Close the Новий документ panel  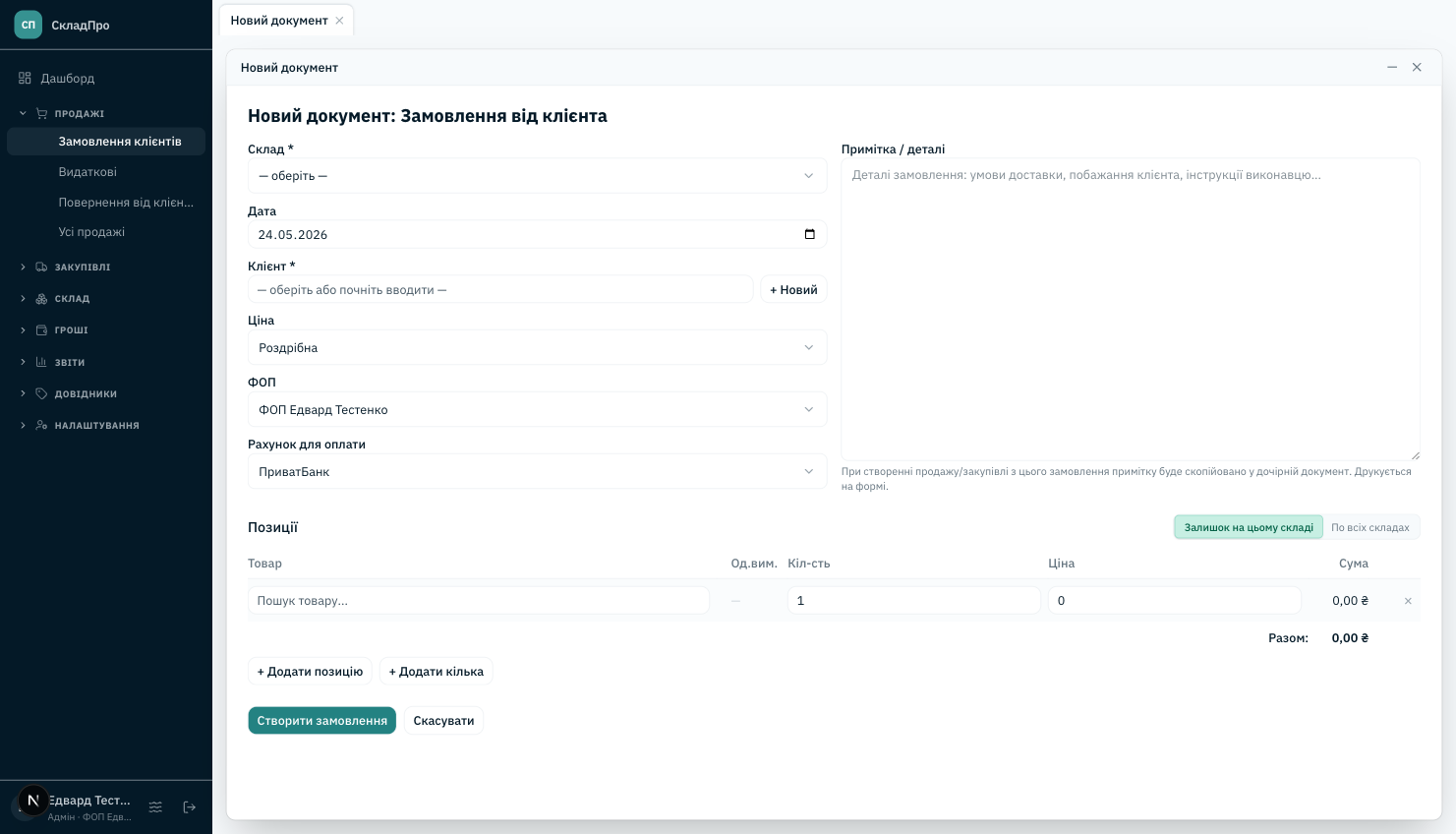click(x=1417, y=67)
